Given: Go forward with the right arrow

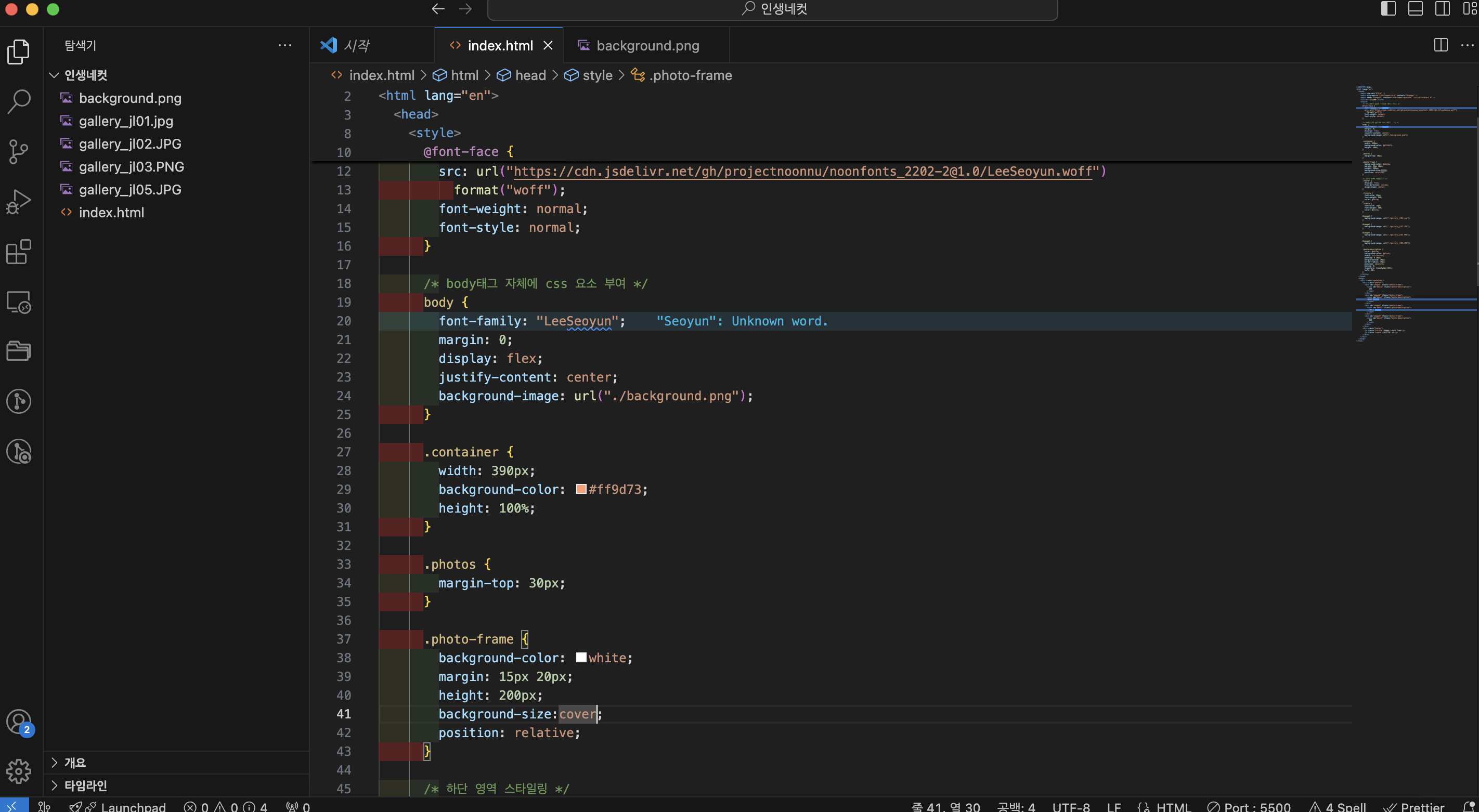Looking at the screenshot, I should [x=465, y=9].
